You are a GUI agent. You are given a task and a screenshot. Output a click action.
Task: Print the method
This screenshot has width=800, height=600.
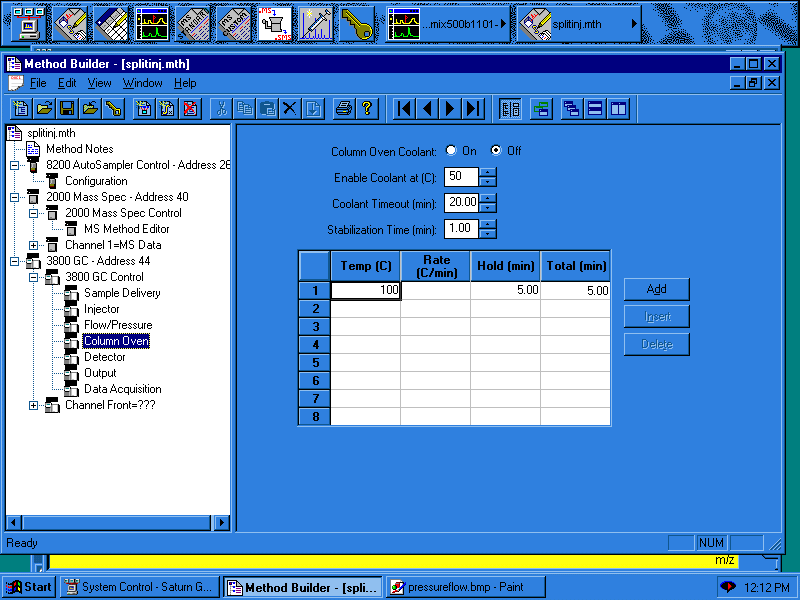pyautogui.click(x=343, y=109)
